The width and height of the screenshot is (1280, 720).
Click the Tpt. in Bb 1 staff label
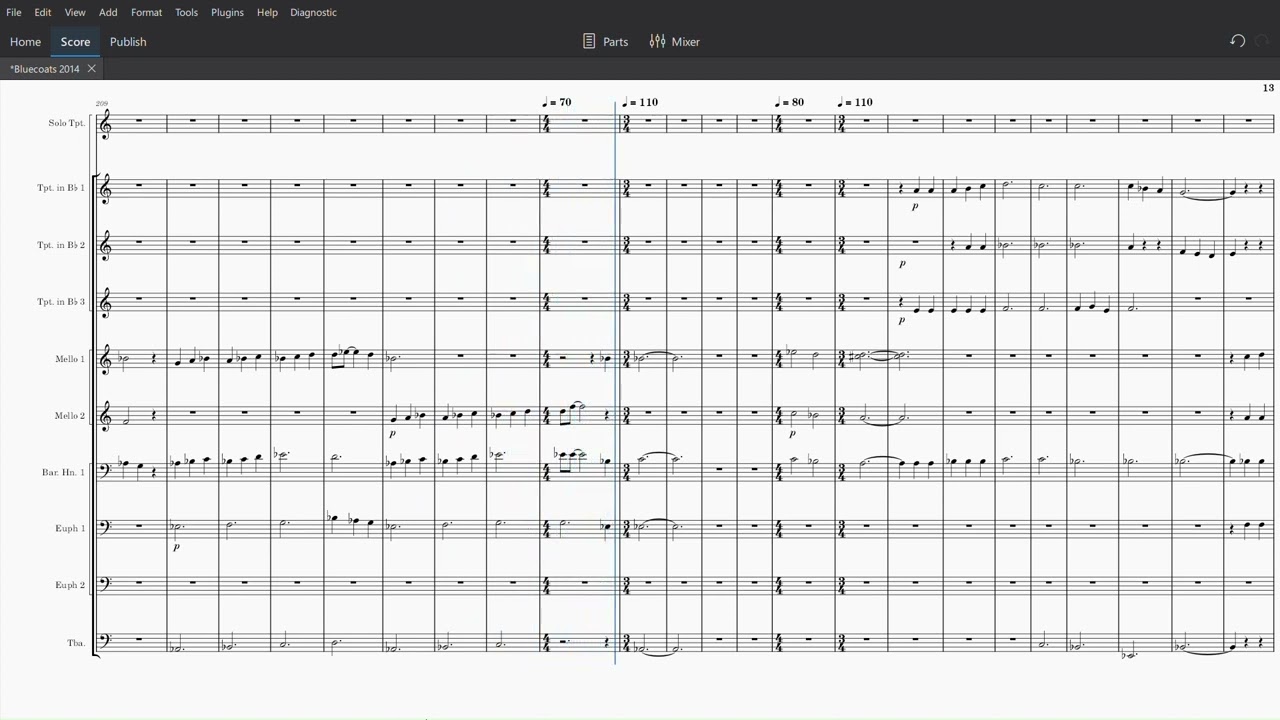(62, 188)
